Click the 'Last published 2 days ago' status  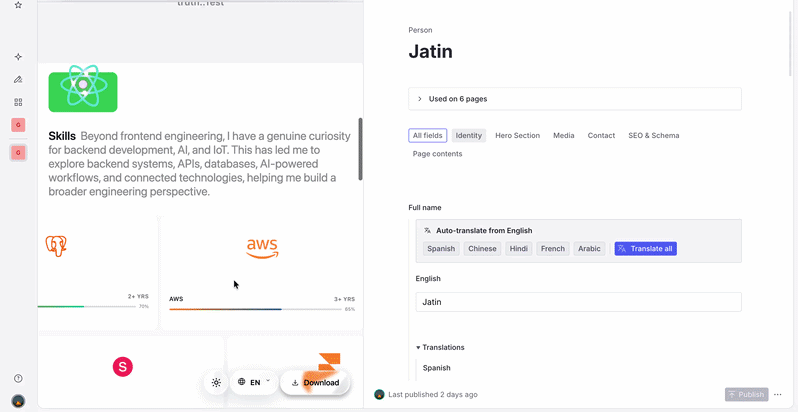[x=433, y=394]
